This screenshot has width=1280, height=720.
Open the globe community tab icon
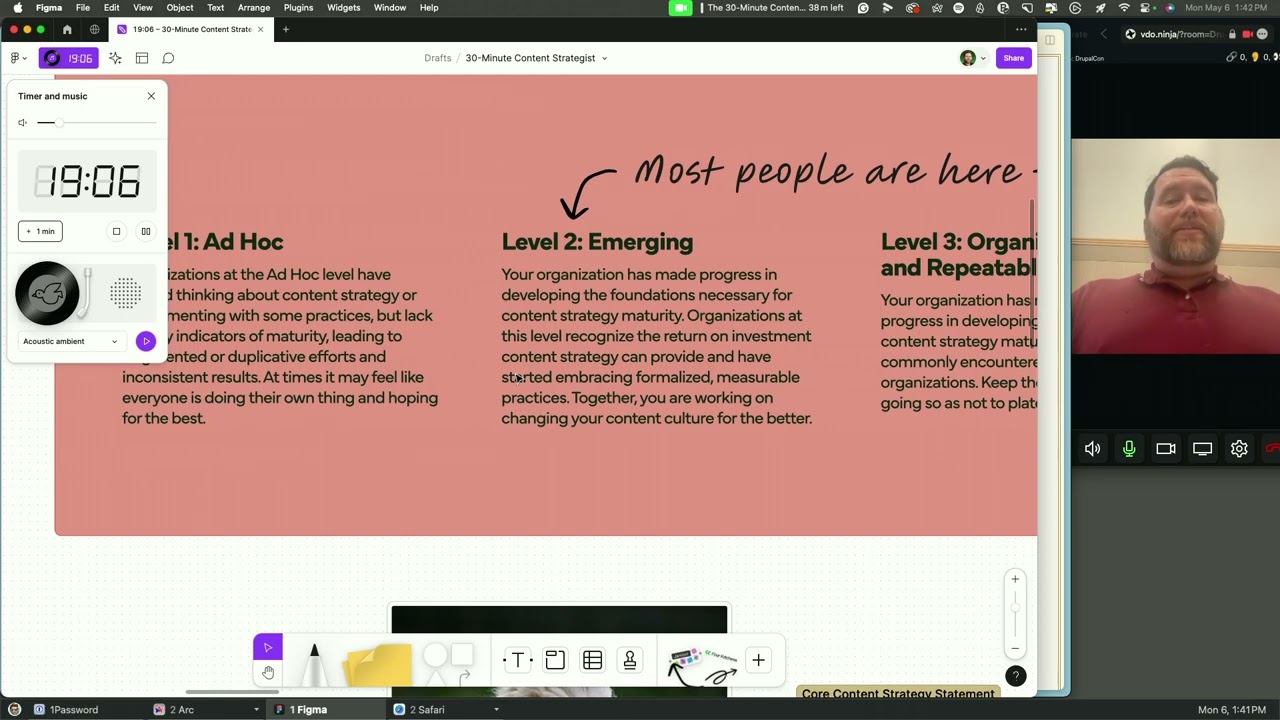[95, 29]
